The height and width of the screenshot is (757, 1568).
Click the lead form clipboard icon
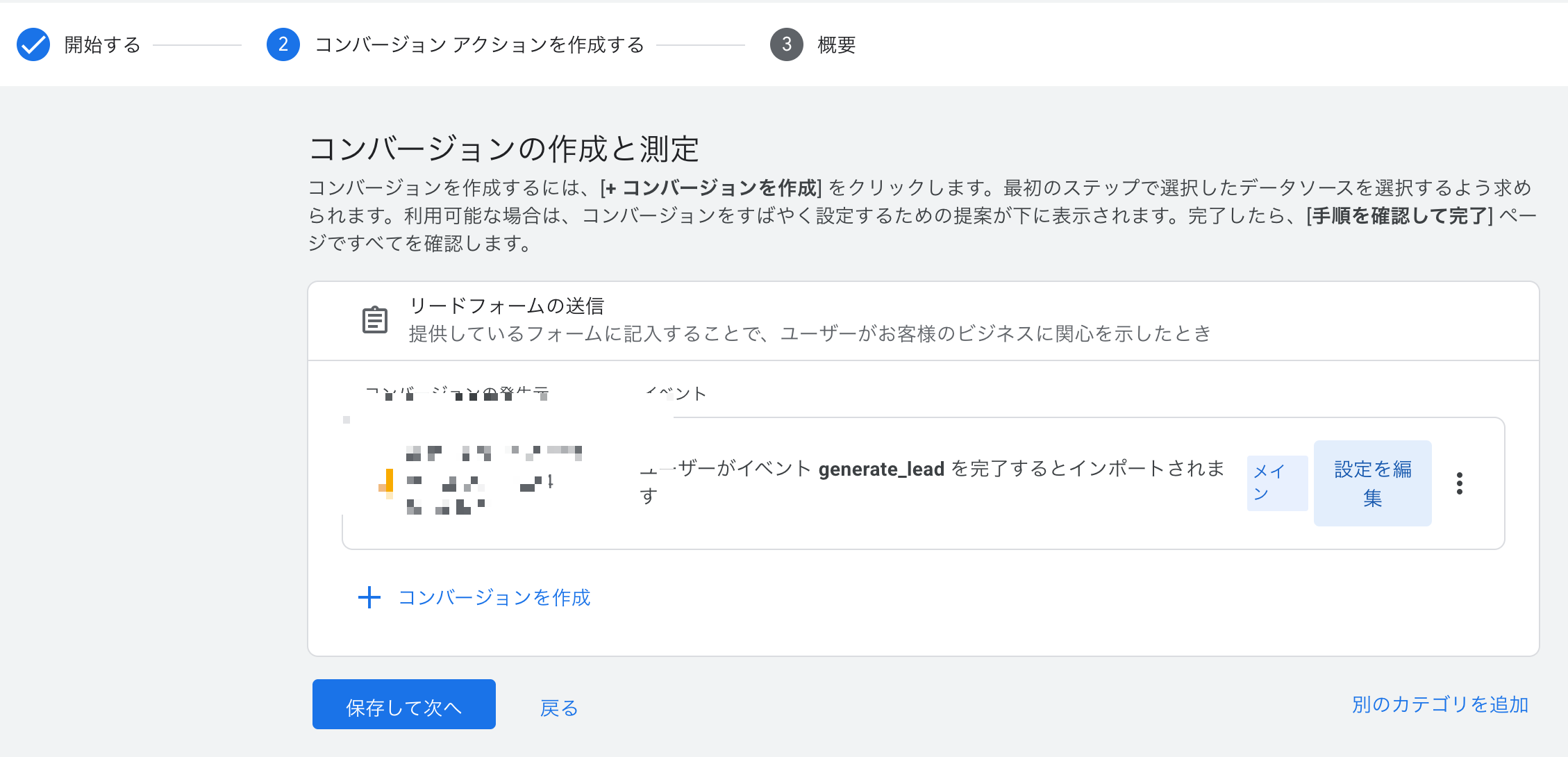375,320
